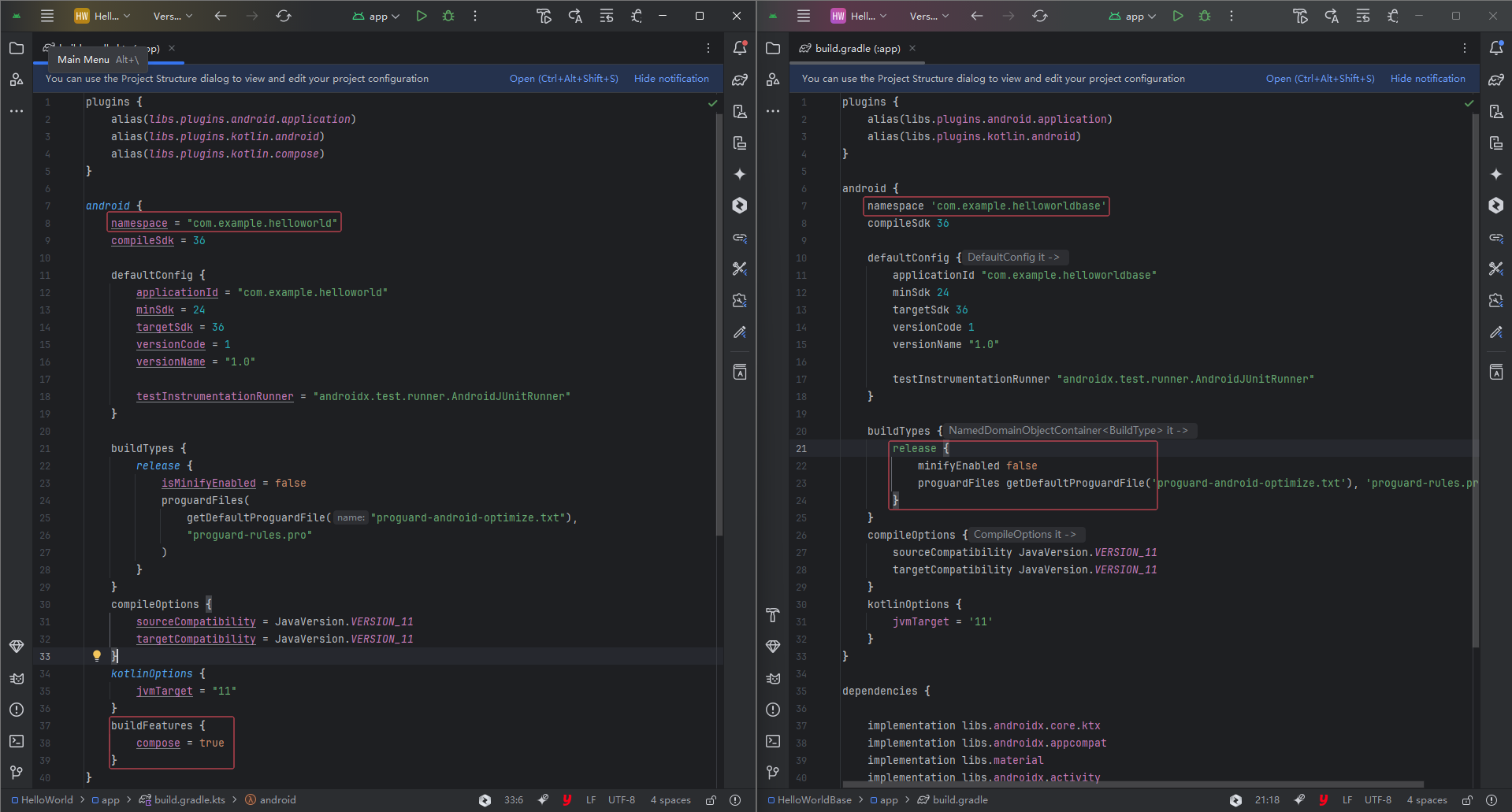The height and width of the screenshot is (812, 1512).
Task: Click 'Open (Ctrl+Alt+Shift+S)' link in left window
Action: (x=563, y=79)
